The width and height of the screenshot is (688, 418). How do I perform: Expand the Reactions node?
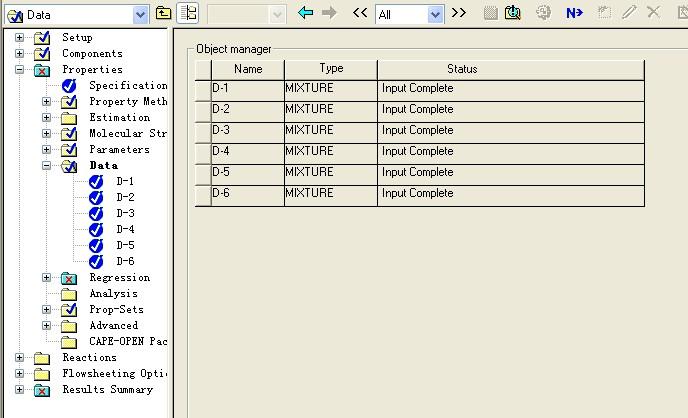tap(19, 357)
